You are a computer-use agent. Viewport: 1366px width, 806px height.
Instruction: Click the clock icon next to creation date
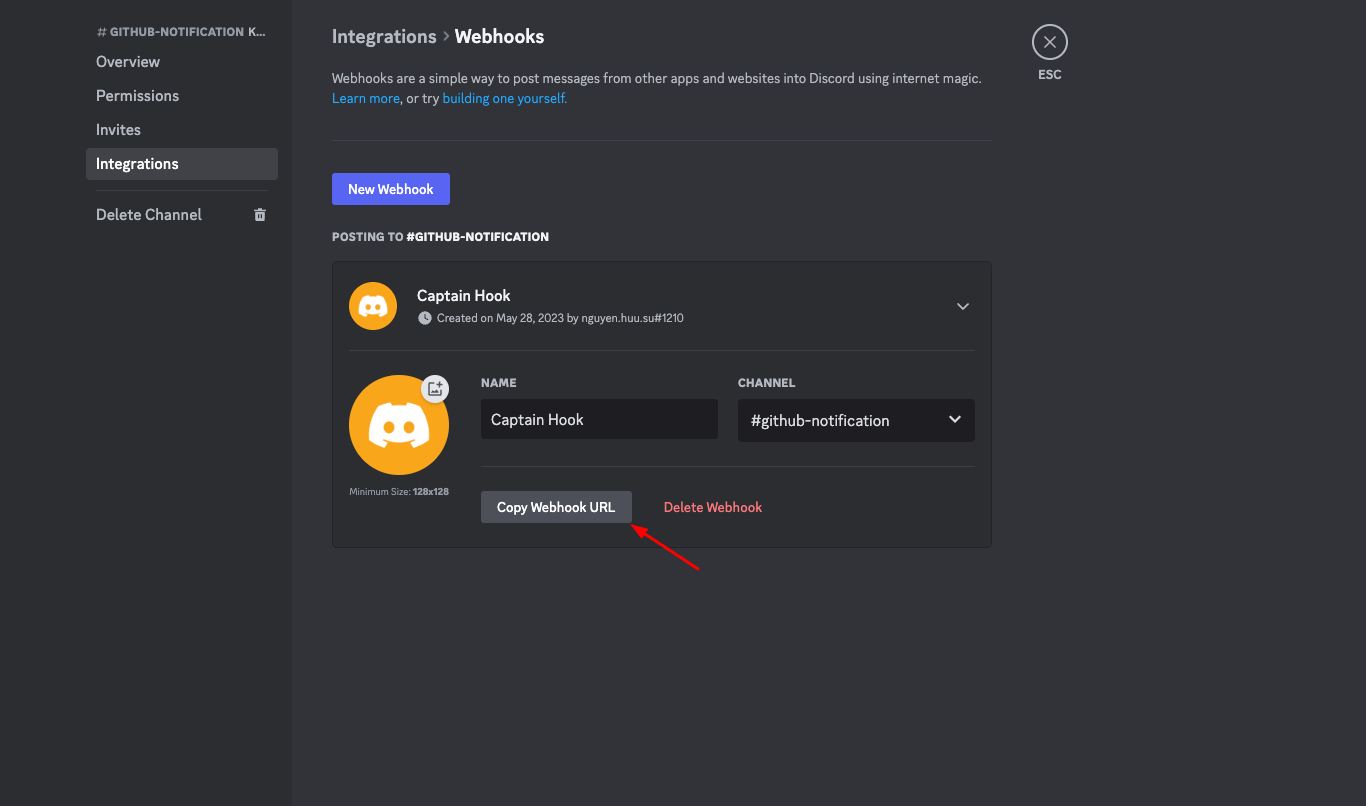pyautogui.click(x=424, y=317)
